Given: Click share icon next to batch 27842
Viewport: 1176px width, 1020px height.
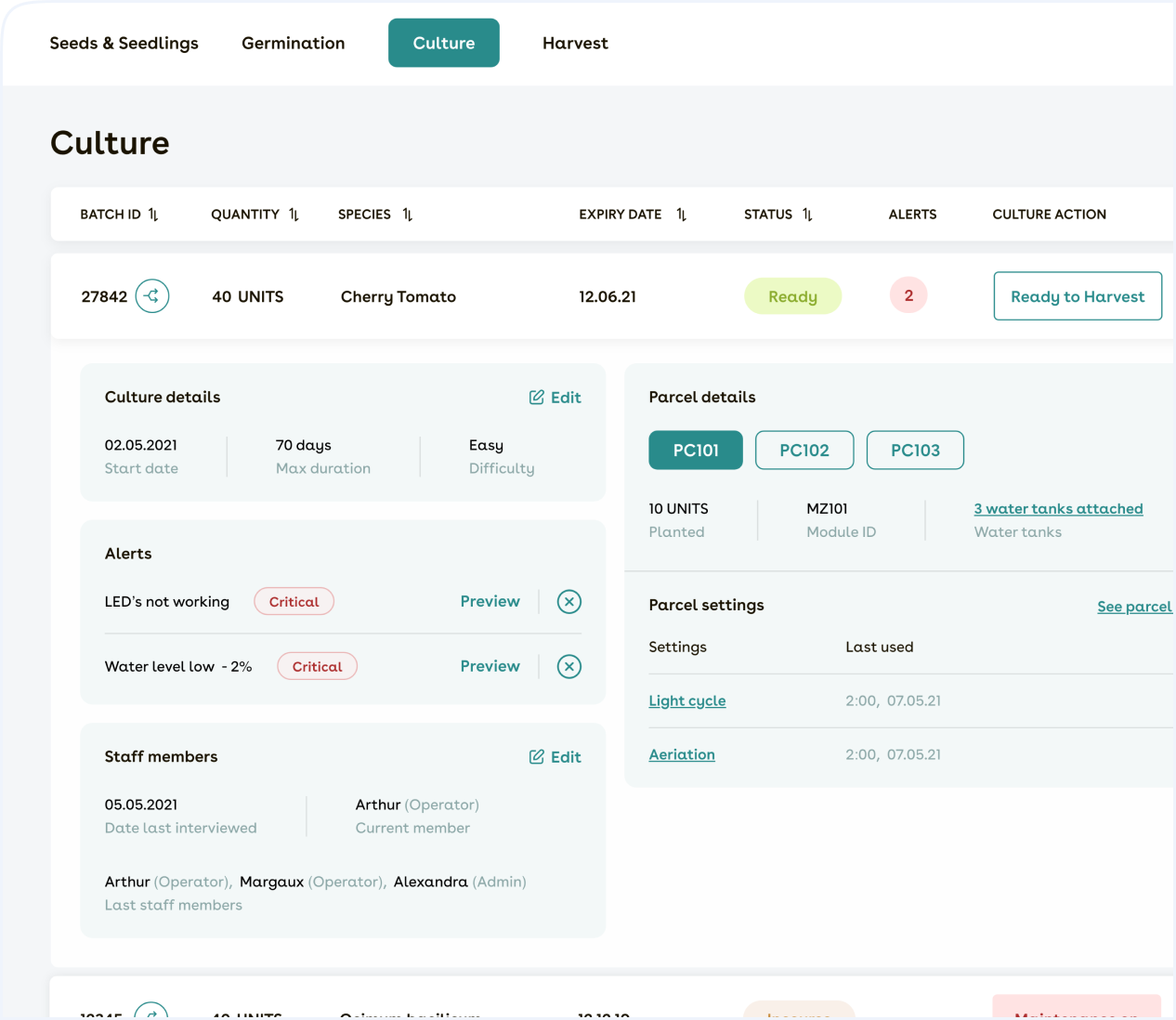Looking at the screenshot, I should (152, 296).
